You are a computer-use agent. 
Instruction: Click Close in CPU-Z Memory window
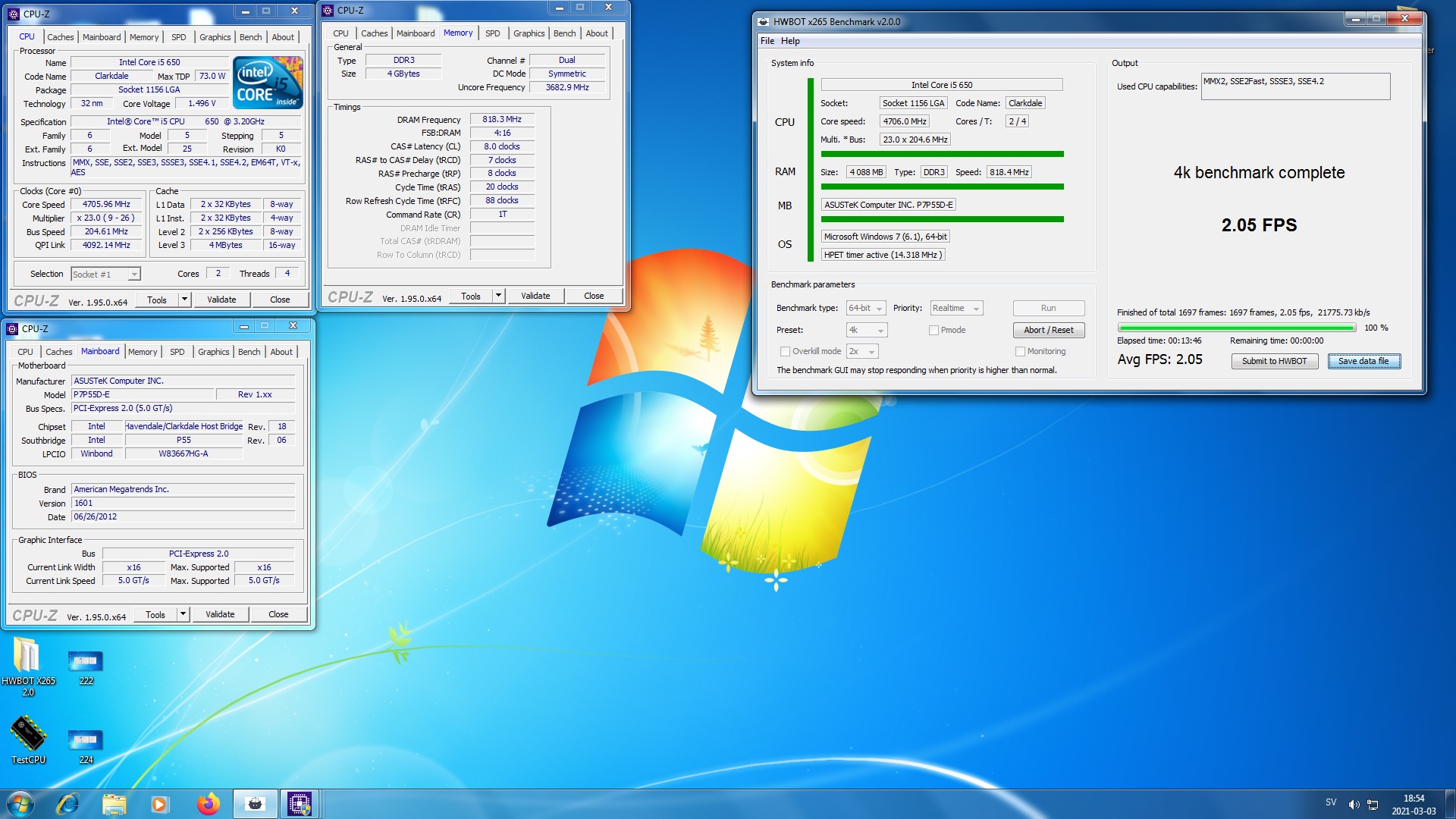click(594, 296)
